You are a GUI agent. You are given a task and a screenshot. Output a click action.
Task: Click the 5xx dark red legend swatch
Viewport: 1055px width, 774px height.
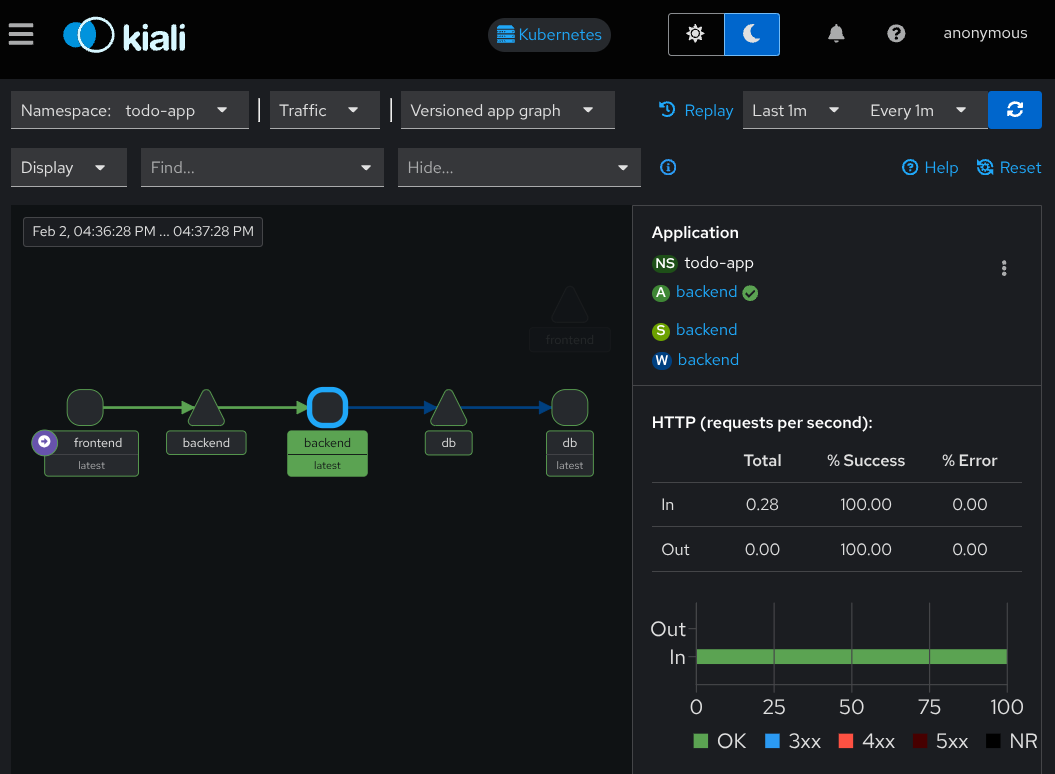click(920, 741)
